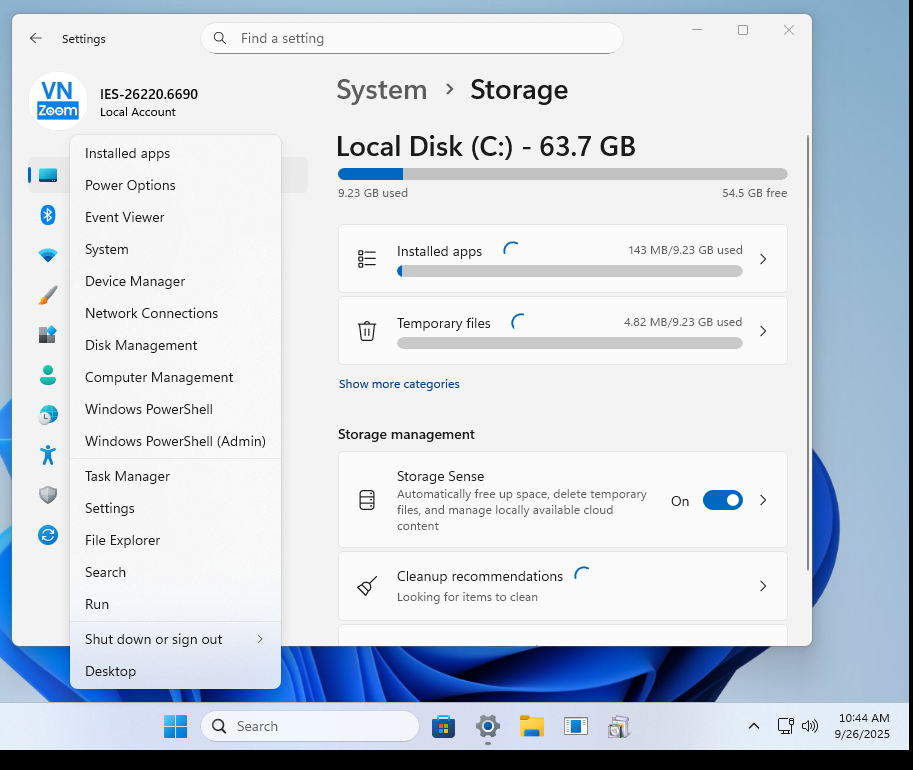Open File Explorer from taskbar
The image size is (913, 770).
pyautogui.click(x=532, y=726)
